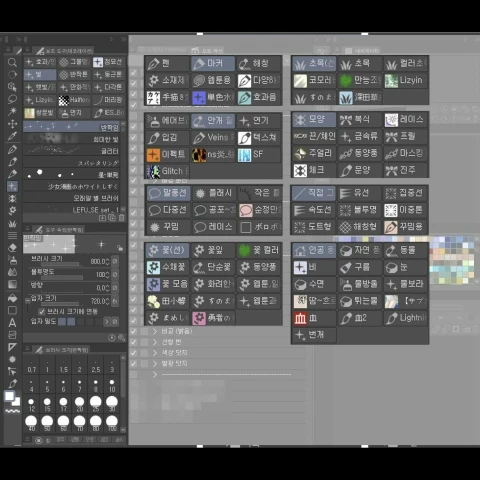The width and height of the screenshot is (480, 480).
Task: Toggle checkbox beside 발광 닷지 row
Action: click(134, 363)
